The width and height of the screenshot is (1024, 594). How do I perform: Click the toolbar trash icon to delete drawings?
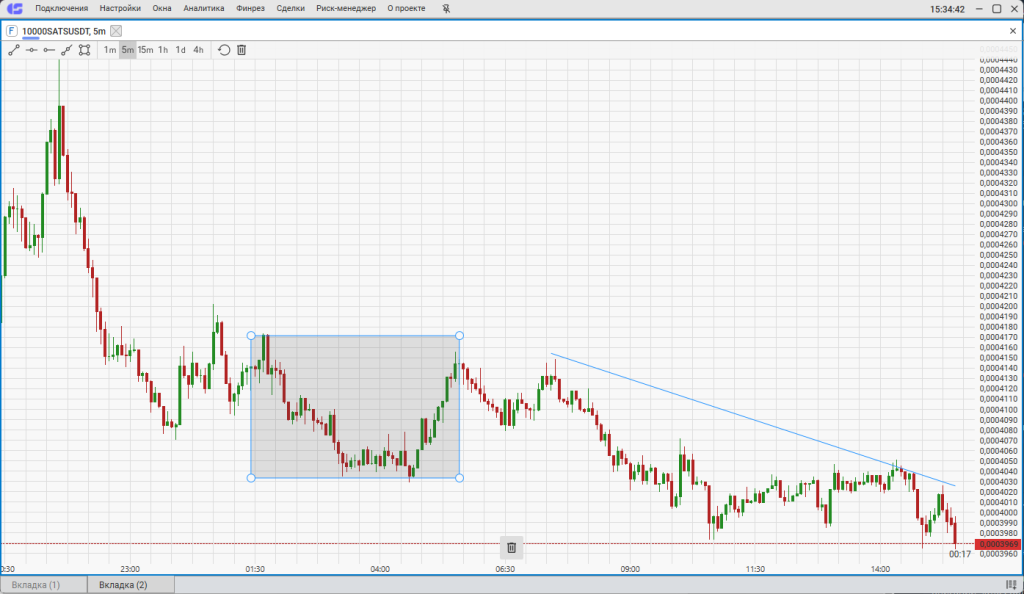click(241, 50)
